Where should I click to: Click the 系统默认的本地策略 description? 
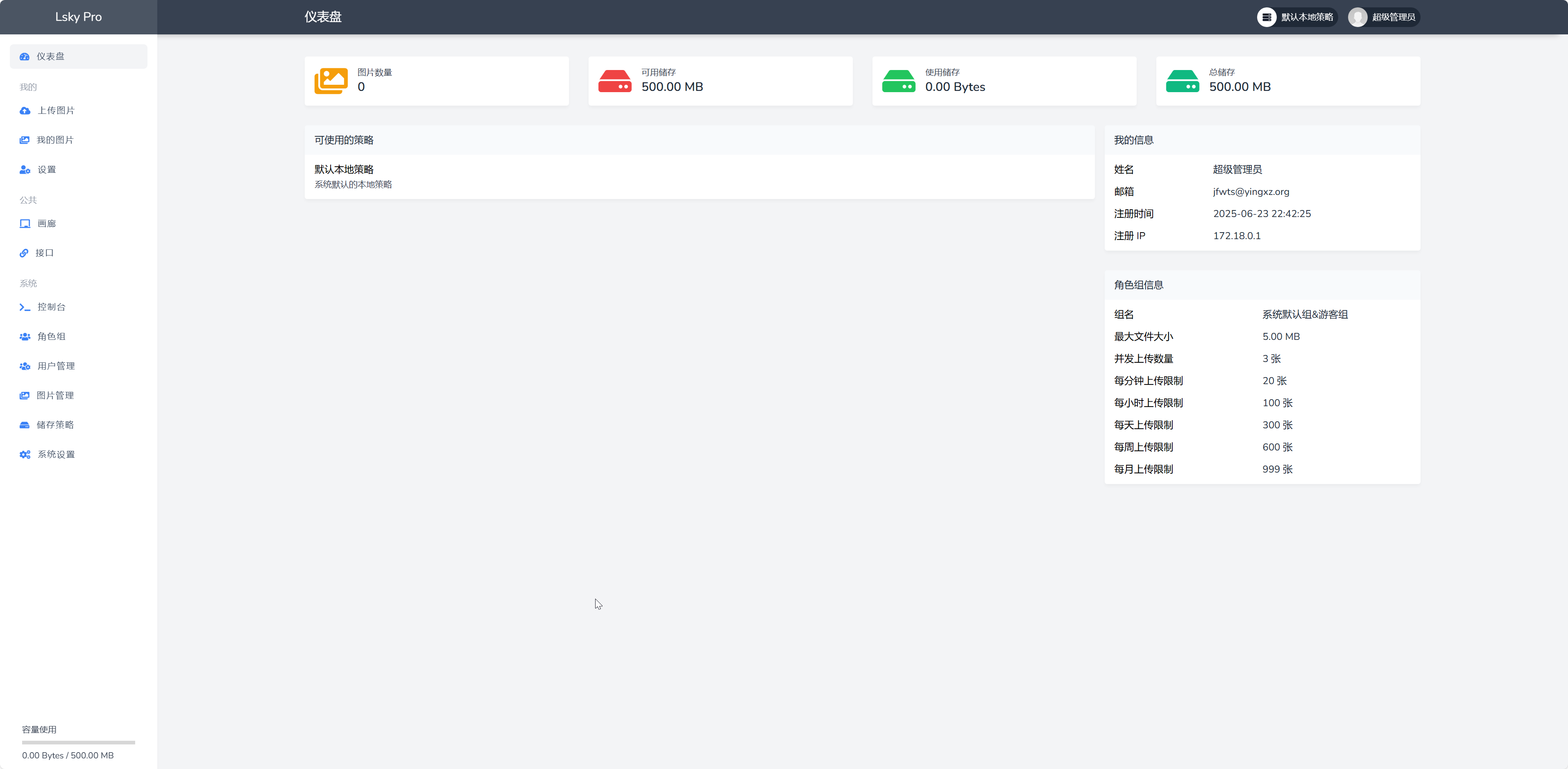tap(353, 184)
